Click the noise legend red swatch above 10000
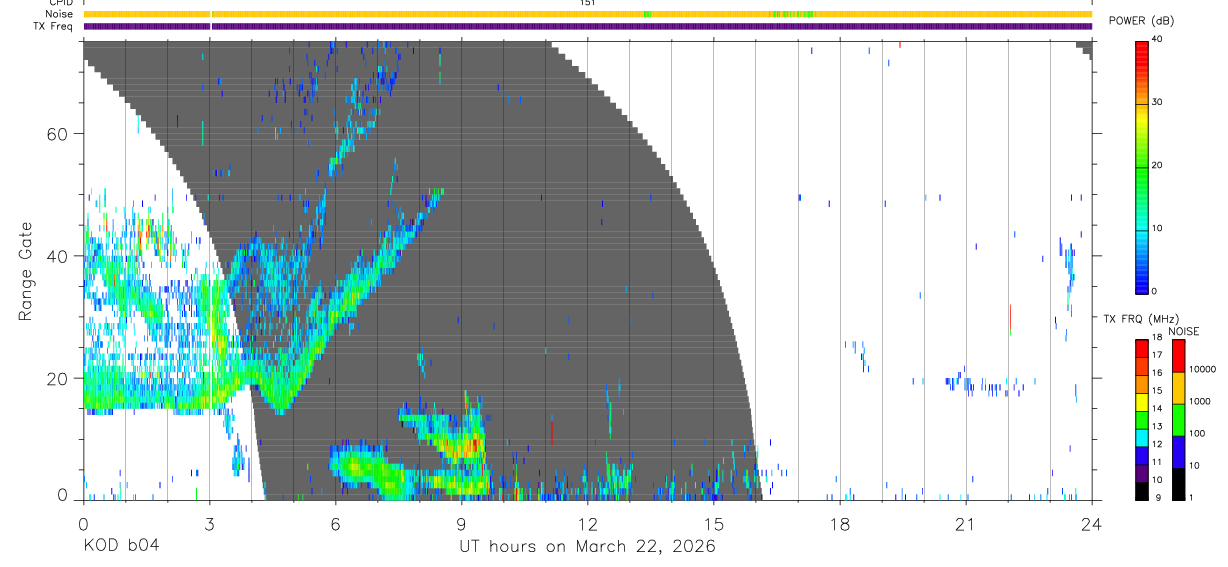This screenshot has width=1228, height=567. coord(1178,356)
